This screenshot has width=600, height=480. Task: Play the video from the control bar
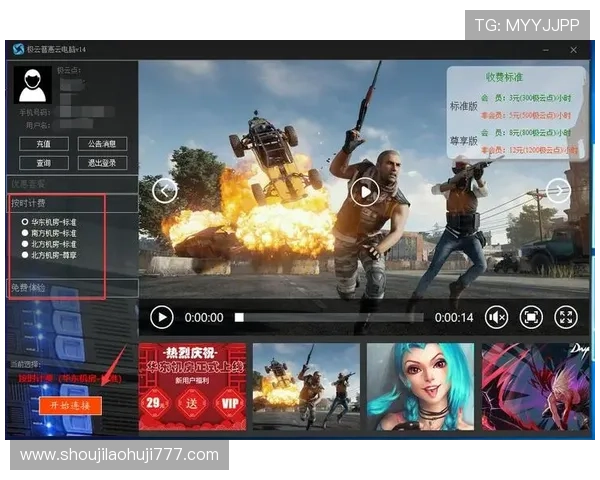pyautogui.click(x=161, y=317)
